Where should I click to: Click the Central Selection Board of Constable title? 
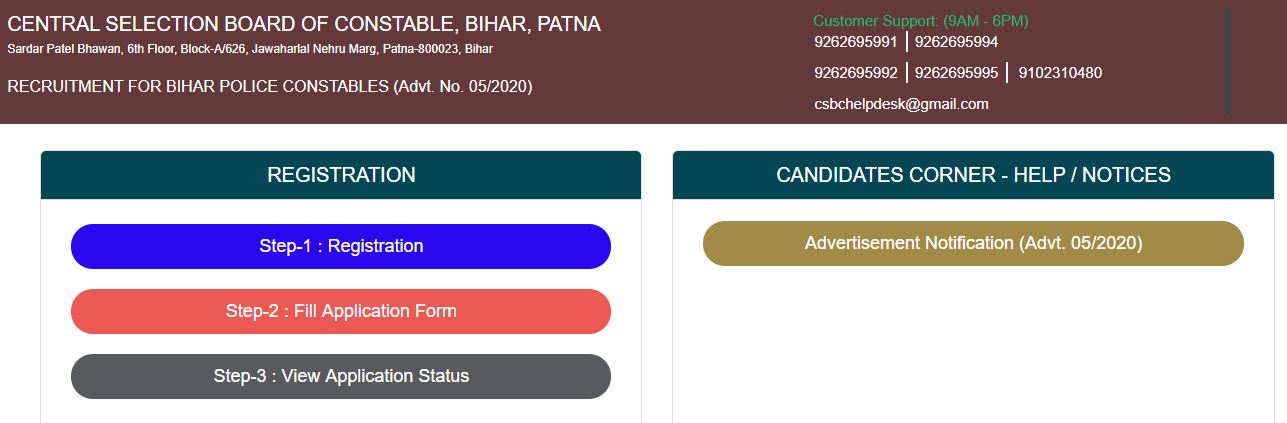point(304,24)
